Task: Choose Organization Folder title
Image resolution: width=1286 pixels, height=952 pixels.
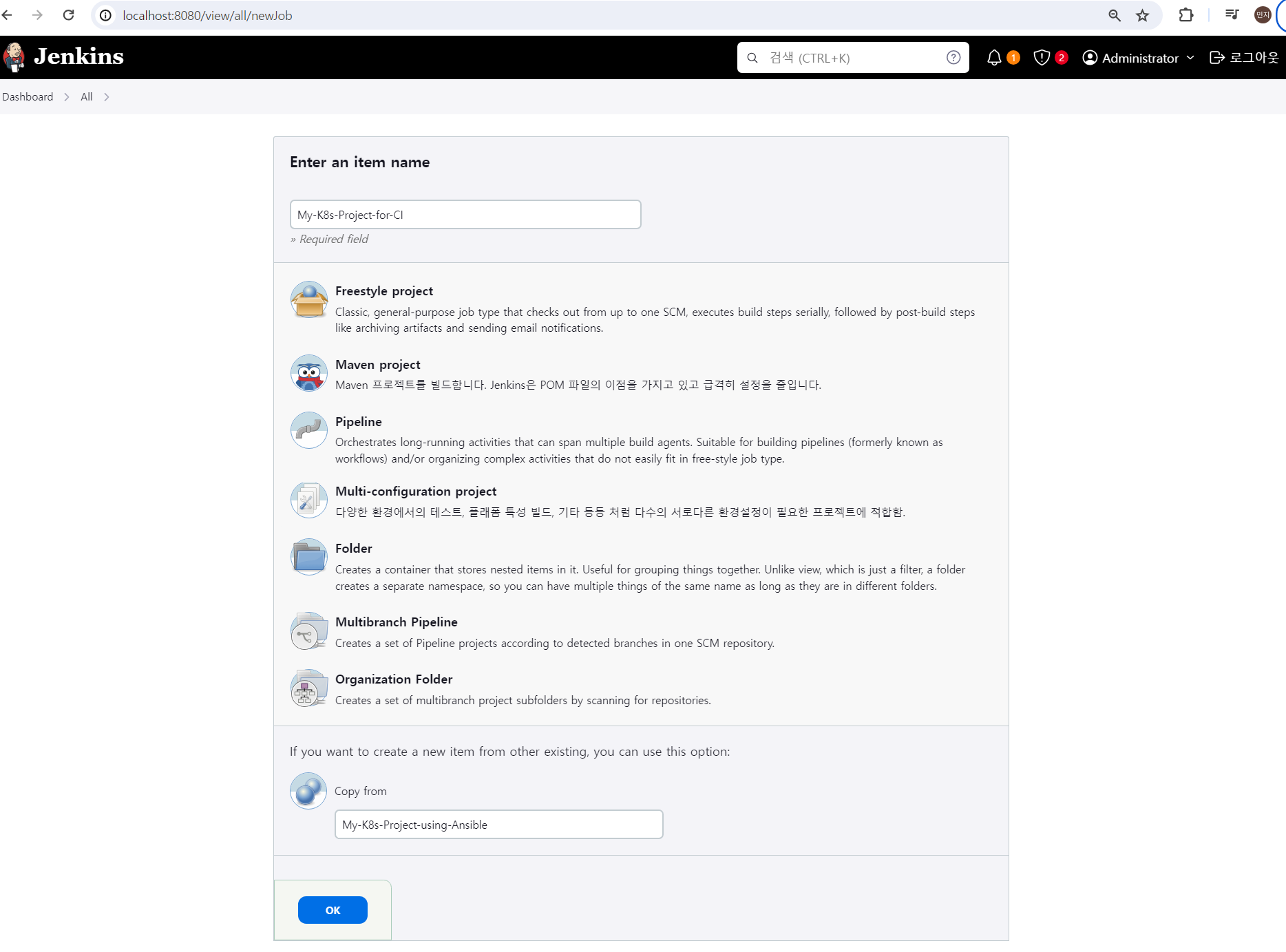Action: coord(394,679)
